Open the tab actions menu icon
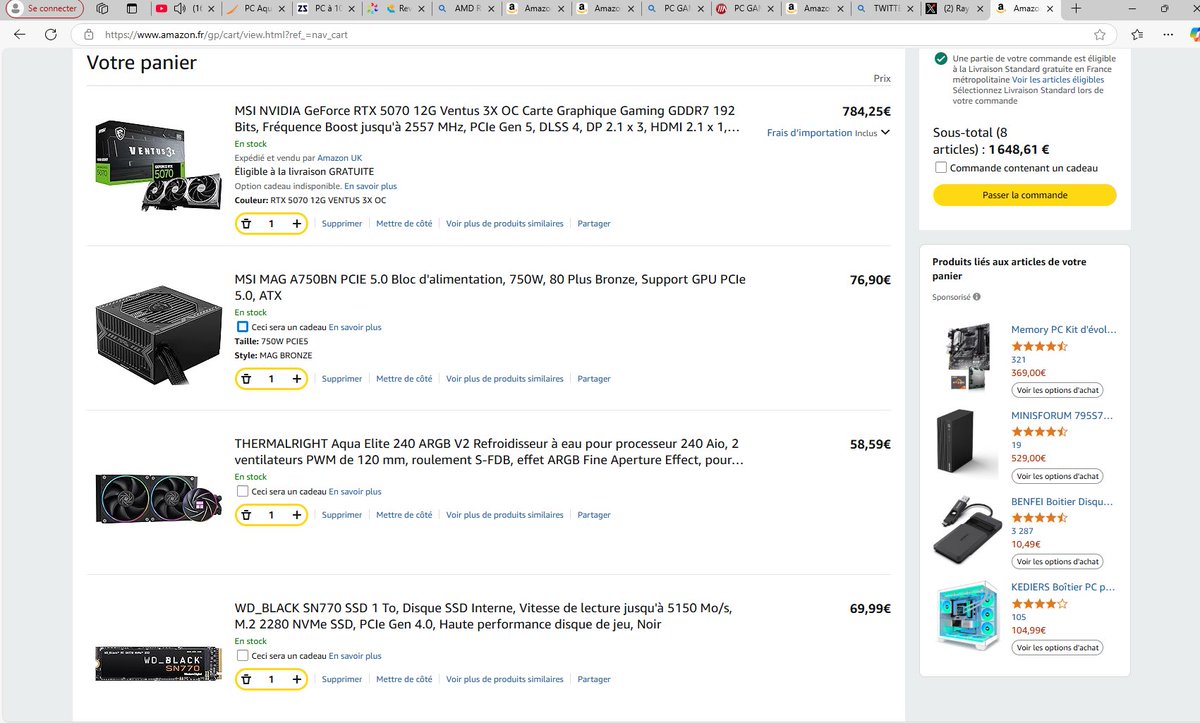Viewport: 1200px width, 723px height. pos(133,9)
